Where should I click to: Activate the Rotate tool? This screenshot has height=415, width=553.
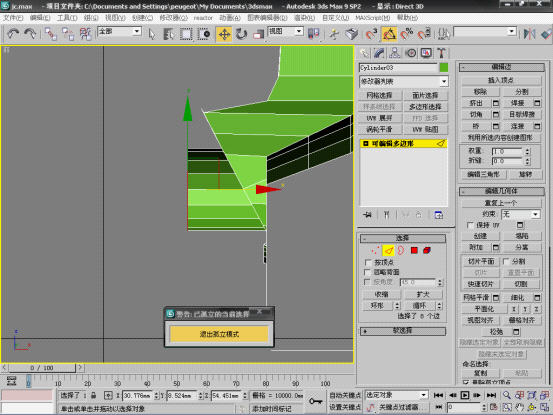(x=242, y=34)
